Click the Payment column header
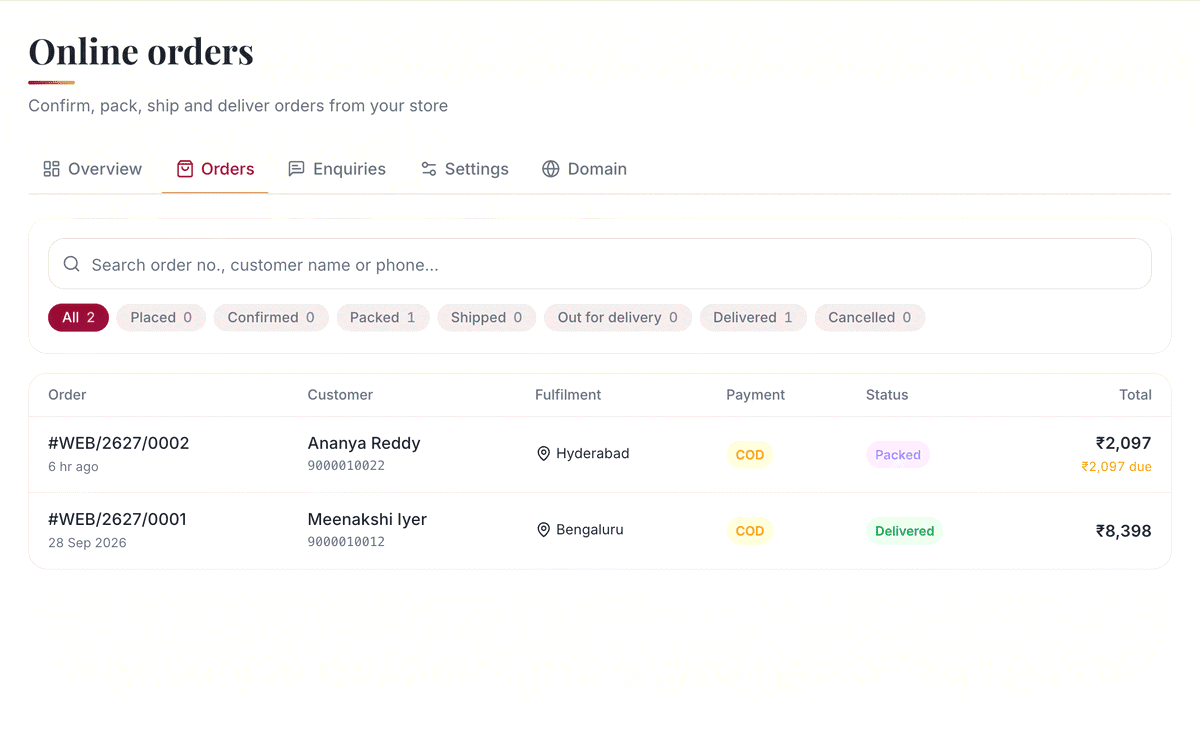Viewport: 1200px width, 750px height. pos(756,395)
